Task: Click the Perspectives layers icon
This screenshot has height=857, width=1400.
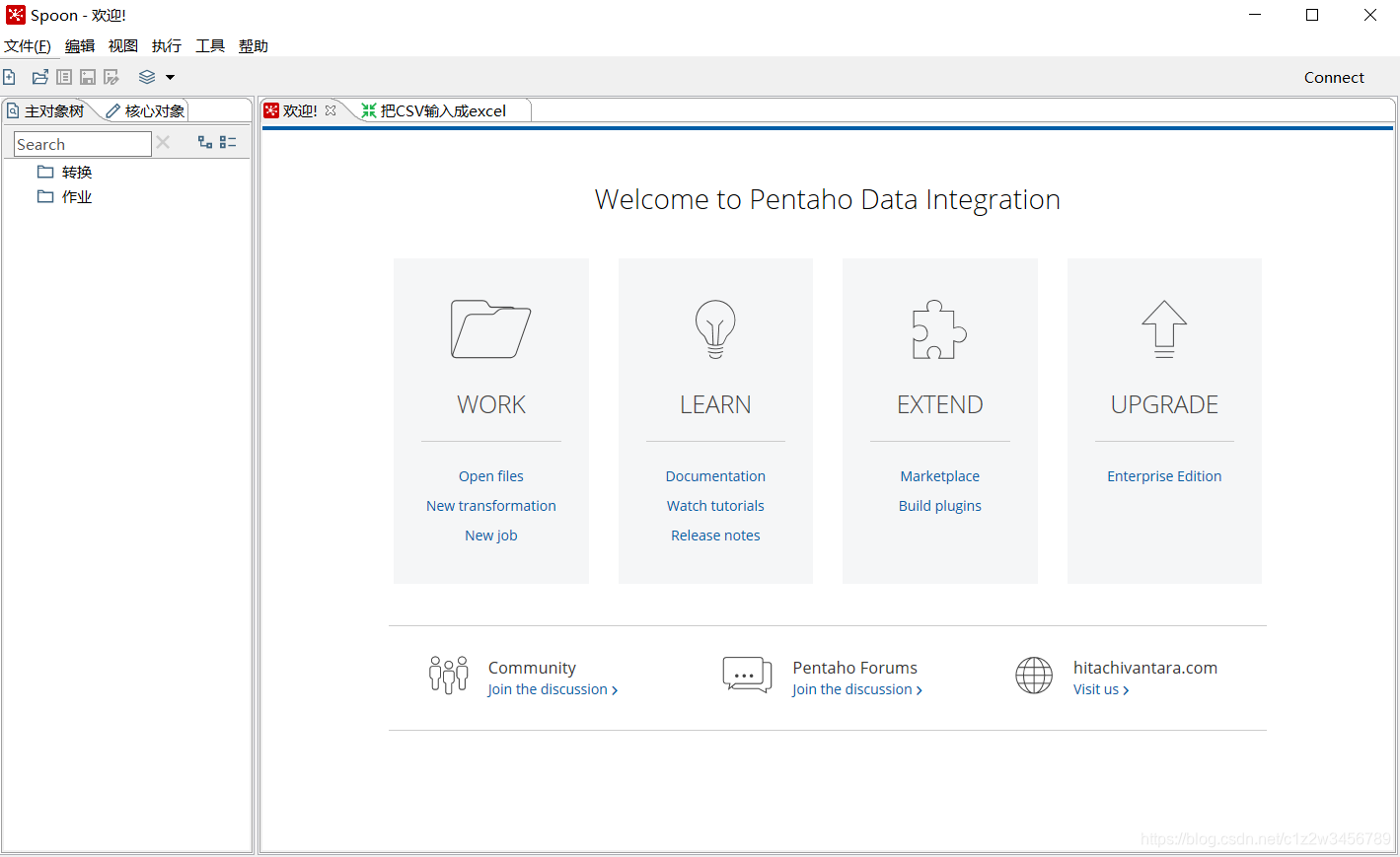Action: coord(147,77)
